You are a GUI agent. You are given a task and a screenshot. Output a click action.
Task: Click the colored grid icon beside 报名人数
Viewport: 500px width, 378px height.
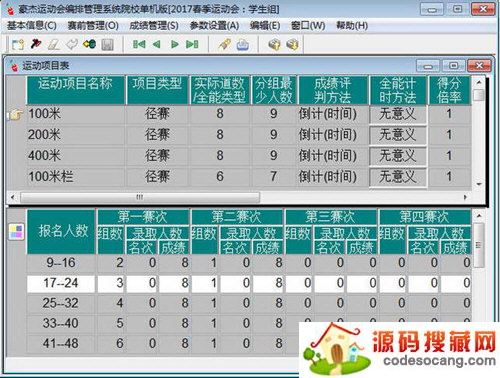click(17, 231)
